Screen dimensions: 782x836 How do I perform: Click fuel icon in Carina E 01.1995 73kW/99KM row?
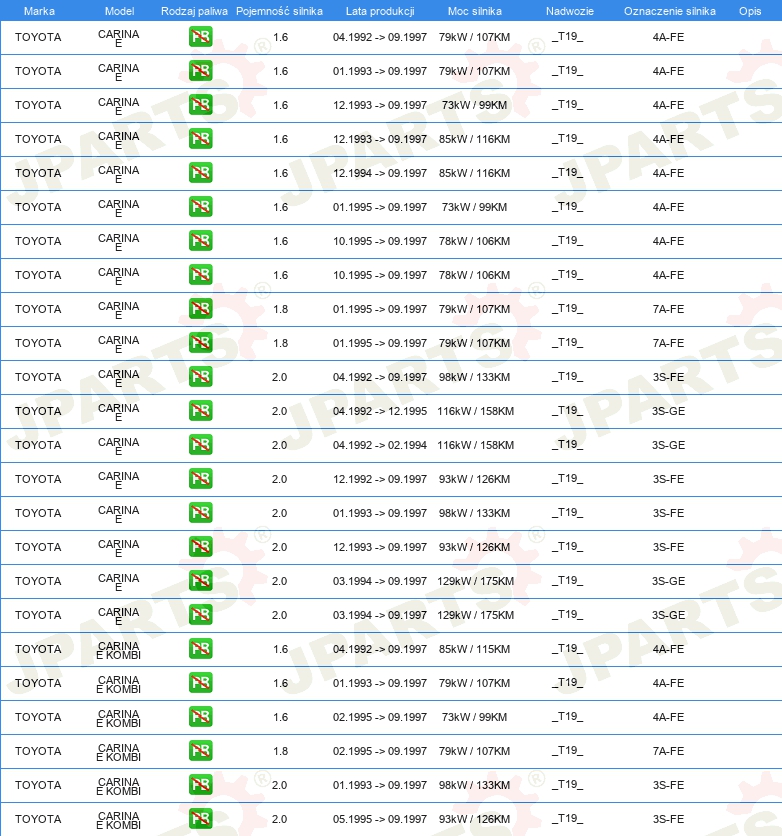tap(200, 207)
